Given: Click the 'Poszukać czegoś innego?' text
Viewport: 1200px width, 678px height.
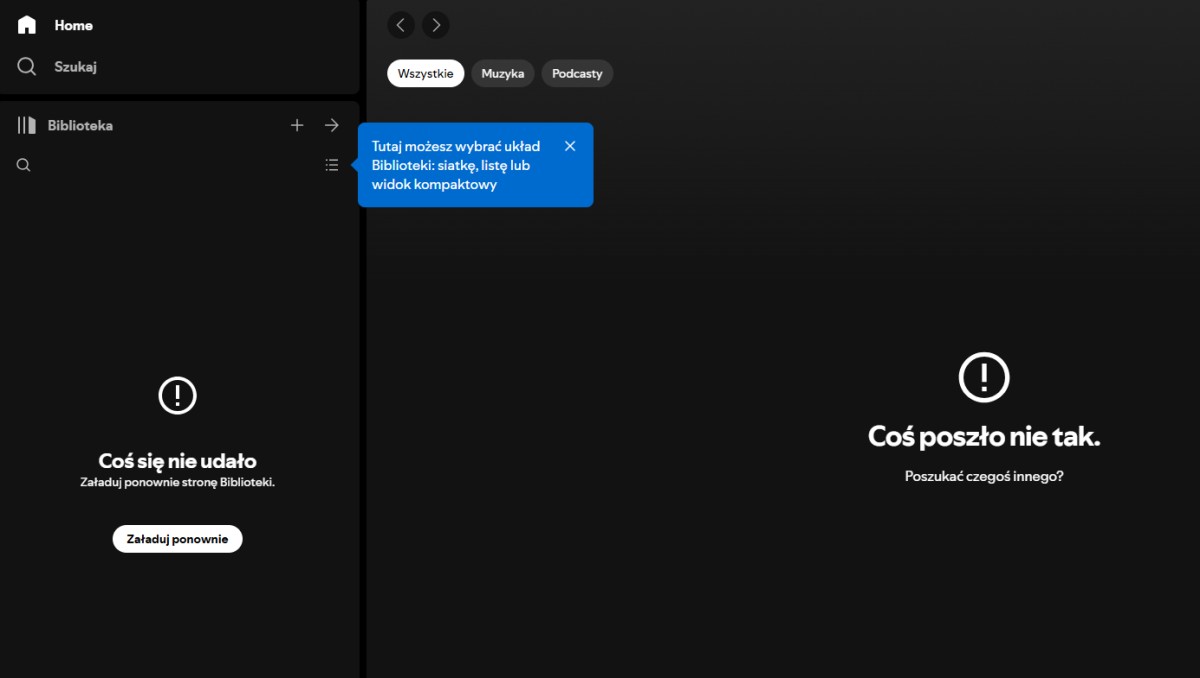Looking at the screenshot, I should 984,477.
